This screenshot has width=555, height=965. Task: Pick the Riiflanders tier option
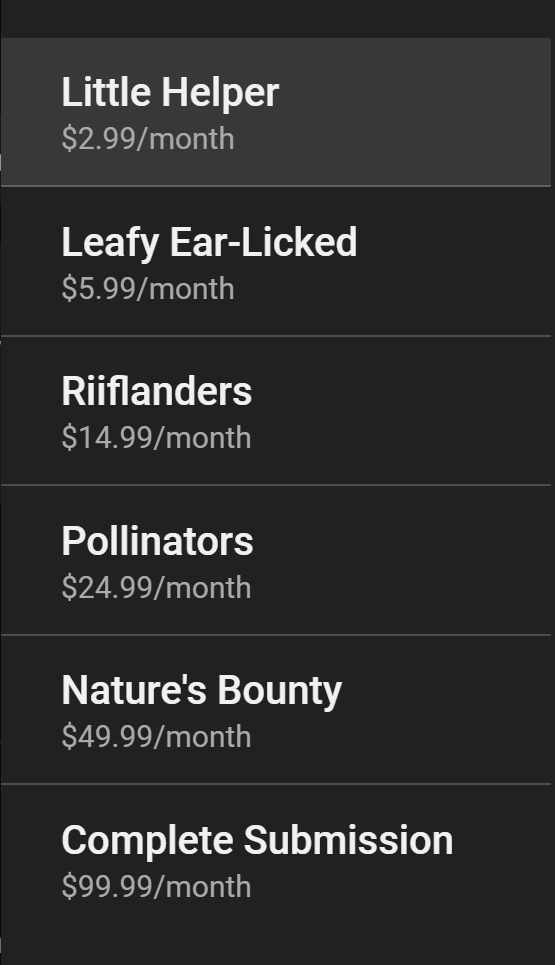276,410
